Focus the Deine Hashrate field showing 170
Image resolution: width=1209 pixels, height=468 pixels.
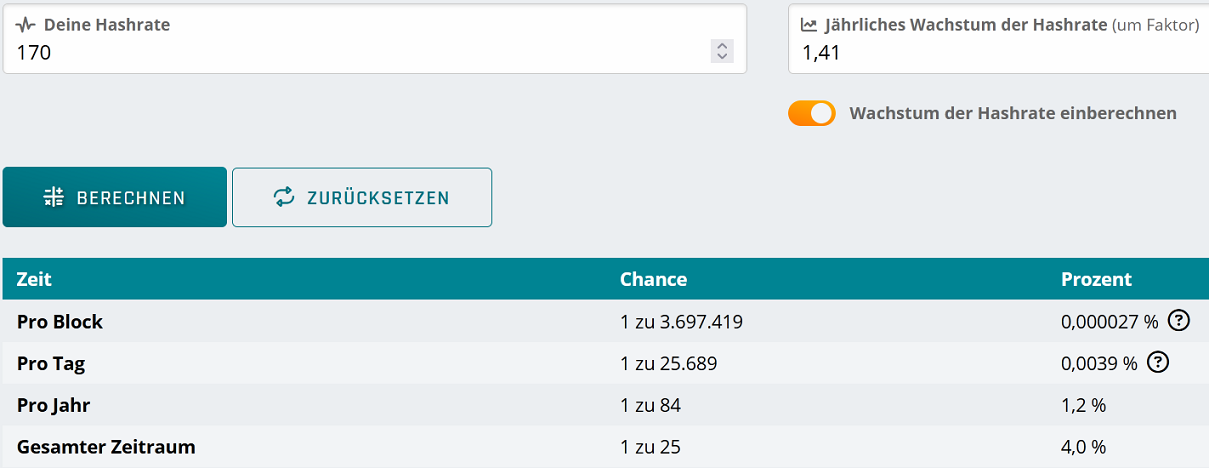[375, 39]
